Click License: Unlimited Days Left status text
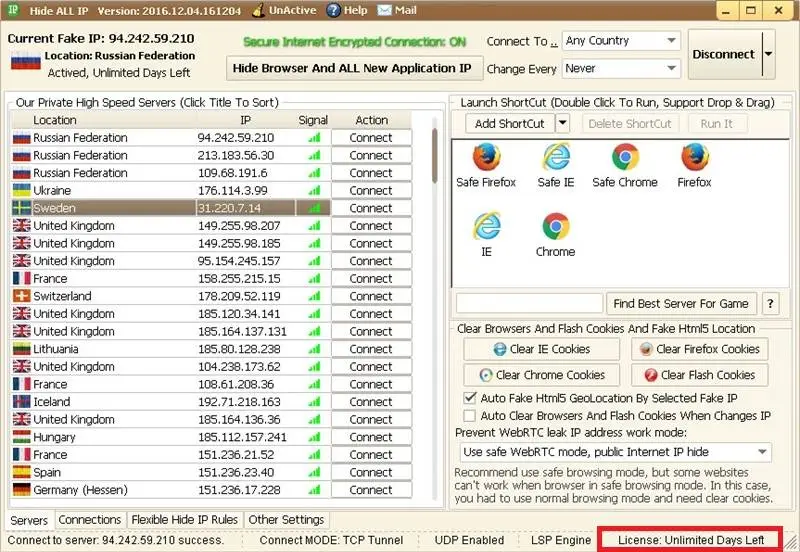This screenshot has height=552, width=800. point(691,540)
